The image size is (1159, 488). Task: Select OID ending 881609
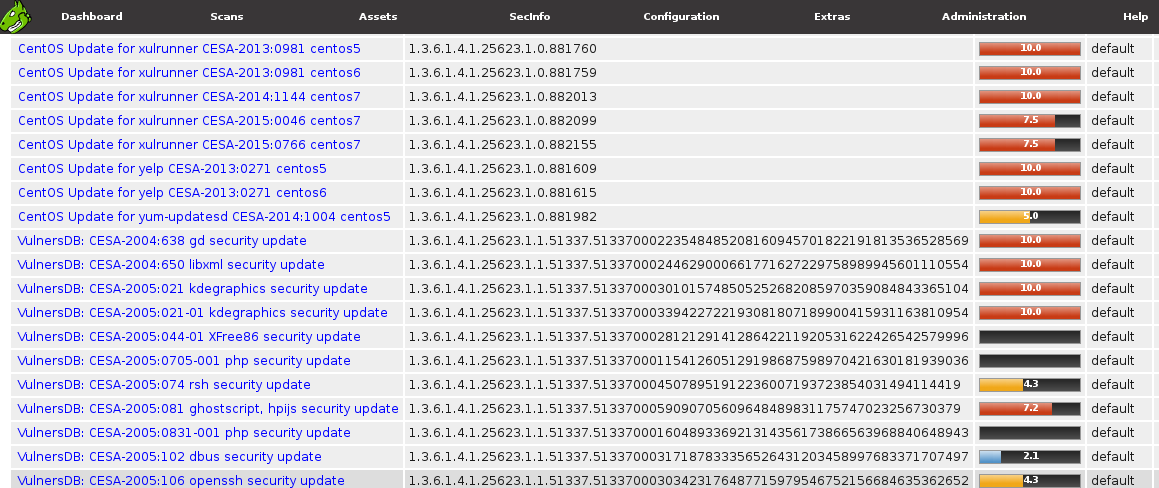coord(503,169)
